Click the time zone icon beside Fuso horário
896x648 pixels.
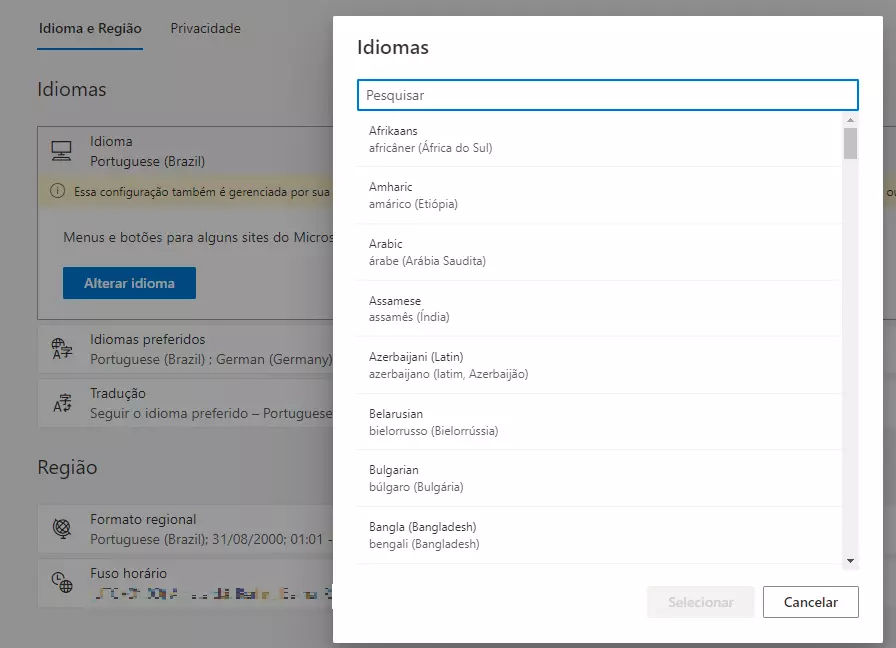coord(62,583)
